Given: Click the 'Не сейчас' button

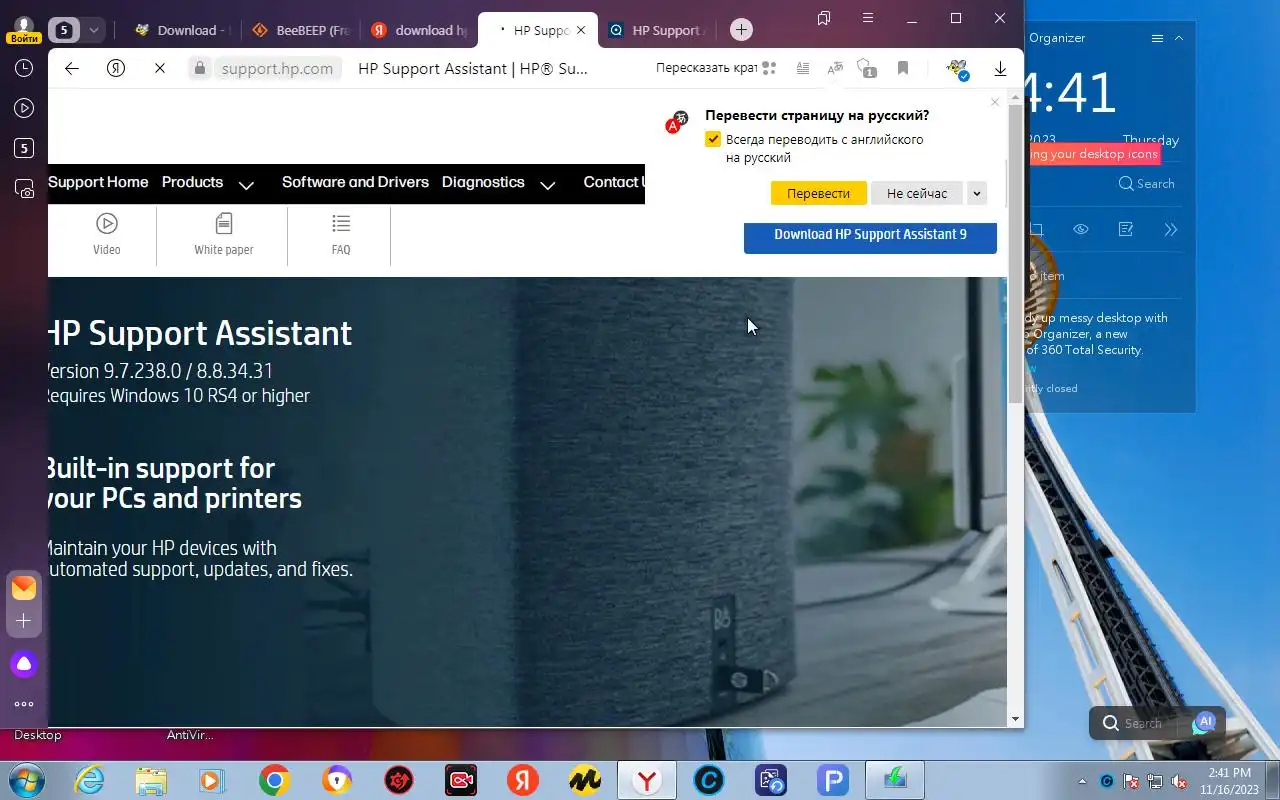Looking at the screenshot, I should pyautogui.click(x=917, y=193).
